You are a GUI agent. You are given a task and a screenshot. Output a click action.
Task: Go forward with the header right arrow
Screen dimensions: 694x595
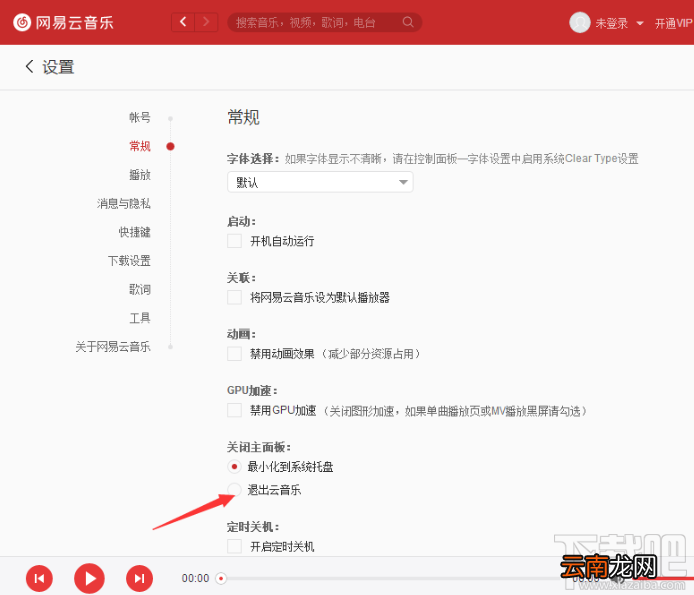(206, 22)
